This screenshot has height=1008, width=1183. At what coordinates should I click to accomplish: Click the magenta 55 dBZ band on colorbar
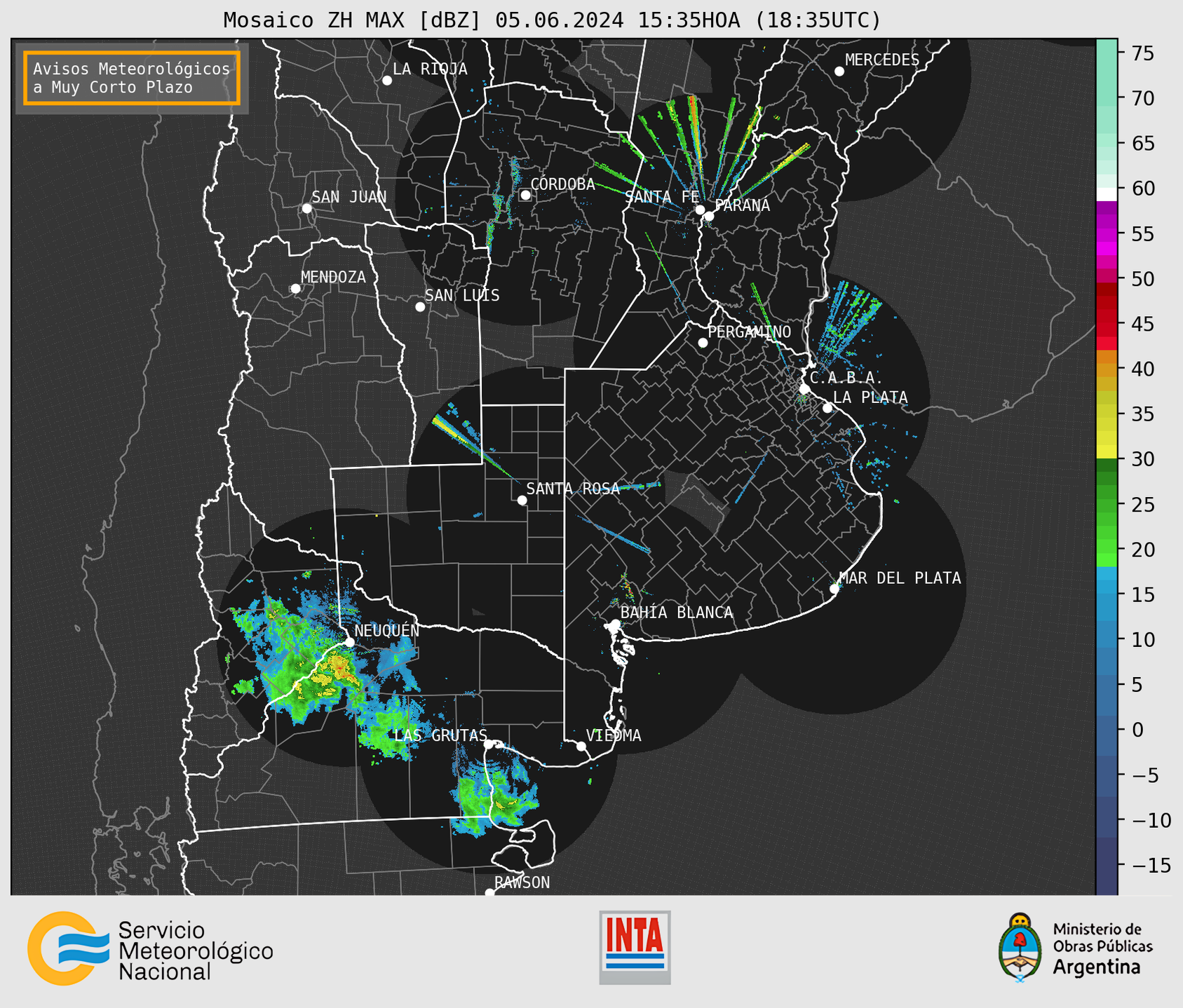tap(1107, 234)
